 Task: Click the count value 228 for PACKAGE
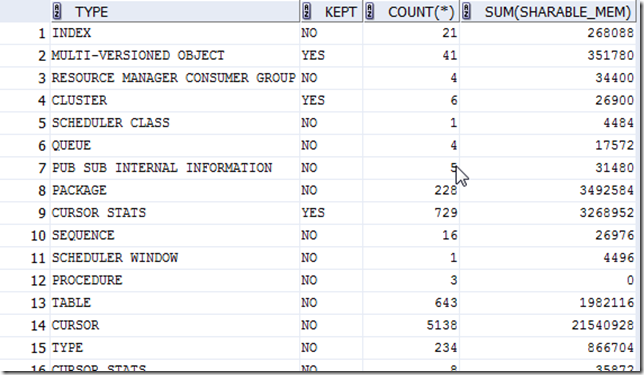446,190
